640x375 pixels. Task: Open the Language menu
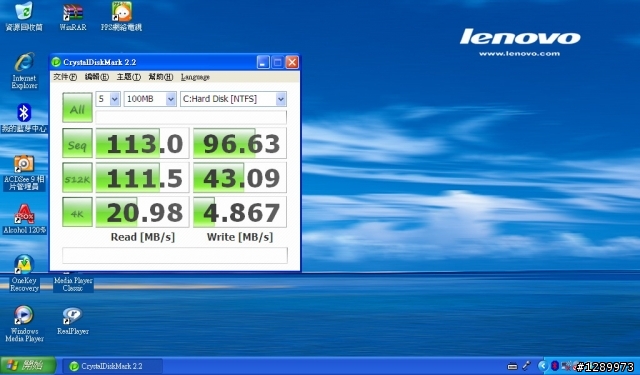195,77
